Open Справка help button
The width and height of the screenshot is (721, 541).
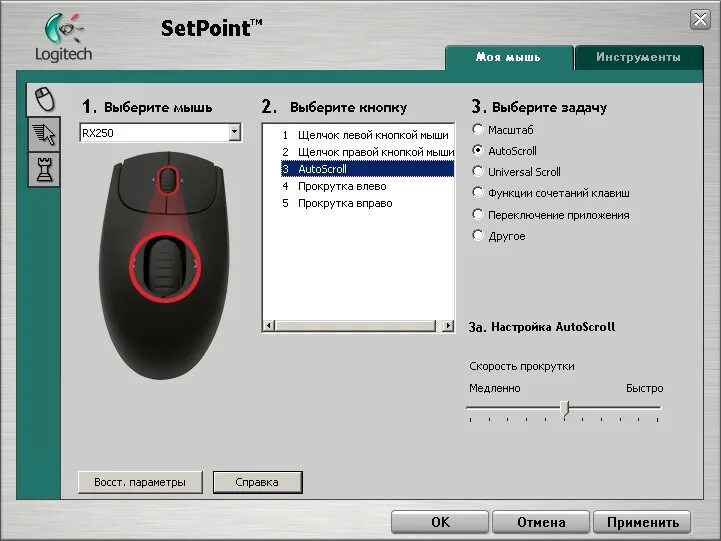click(258, 482)
